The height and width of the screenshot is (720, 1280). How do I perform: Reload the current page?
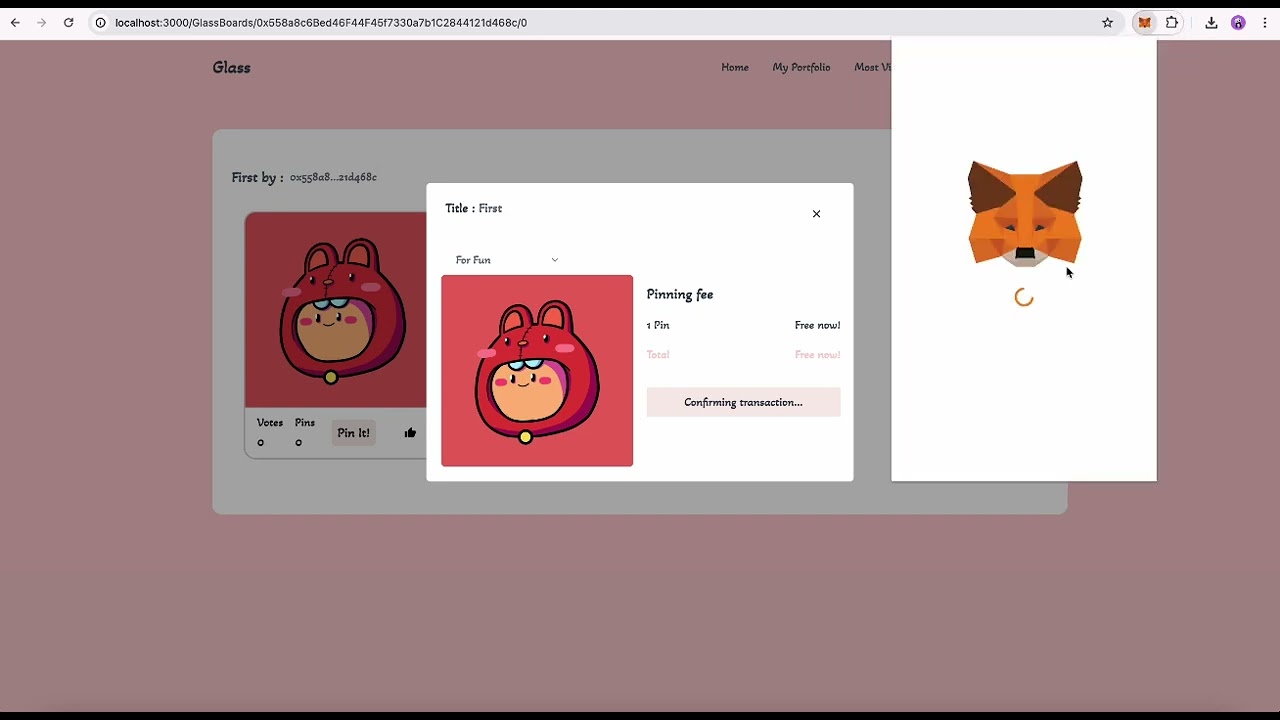tap(68, 22)
